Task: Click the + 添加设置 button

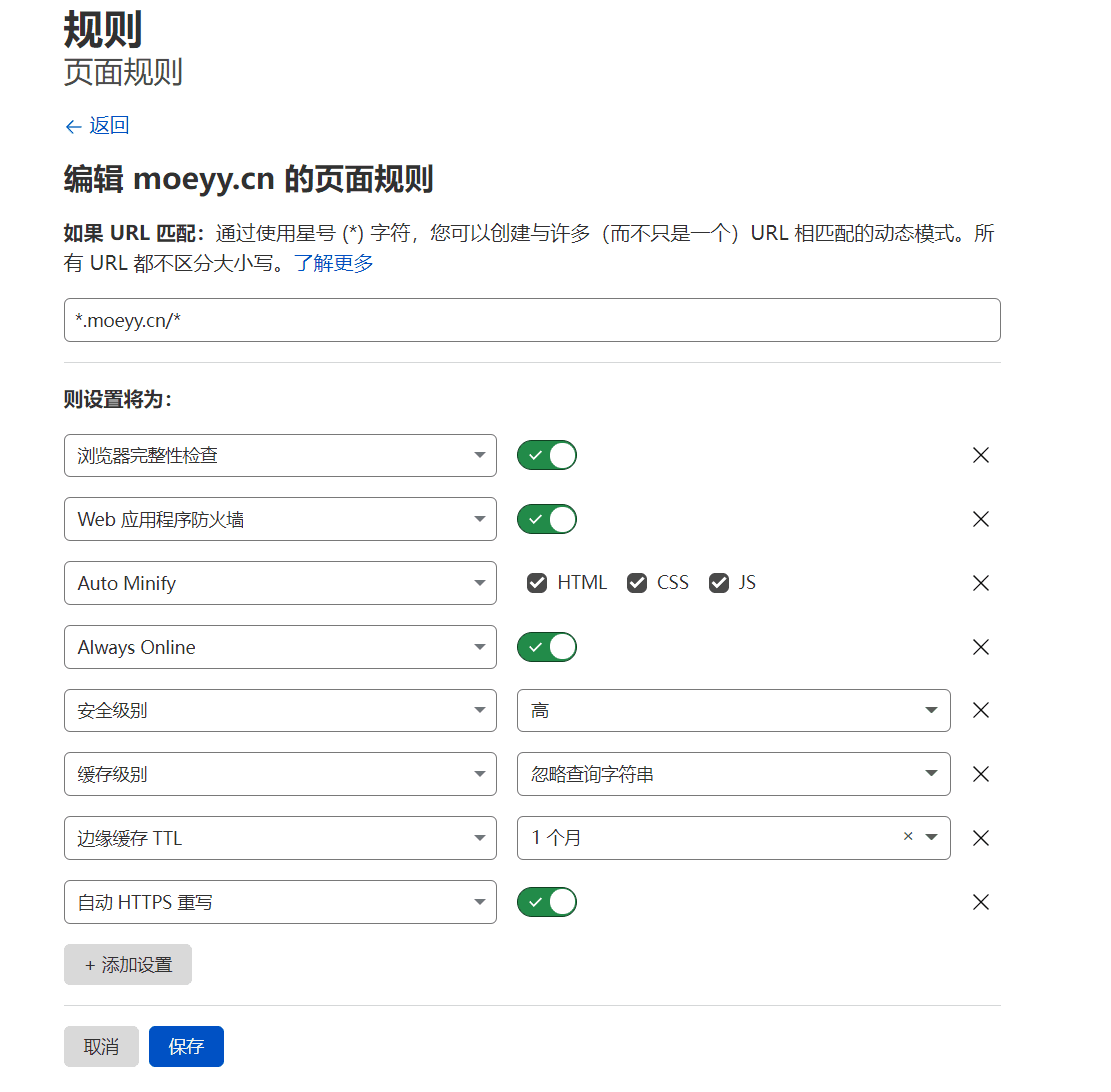Action: 128,965
